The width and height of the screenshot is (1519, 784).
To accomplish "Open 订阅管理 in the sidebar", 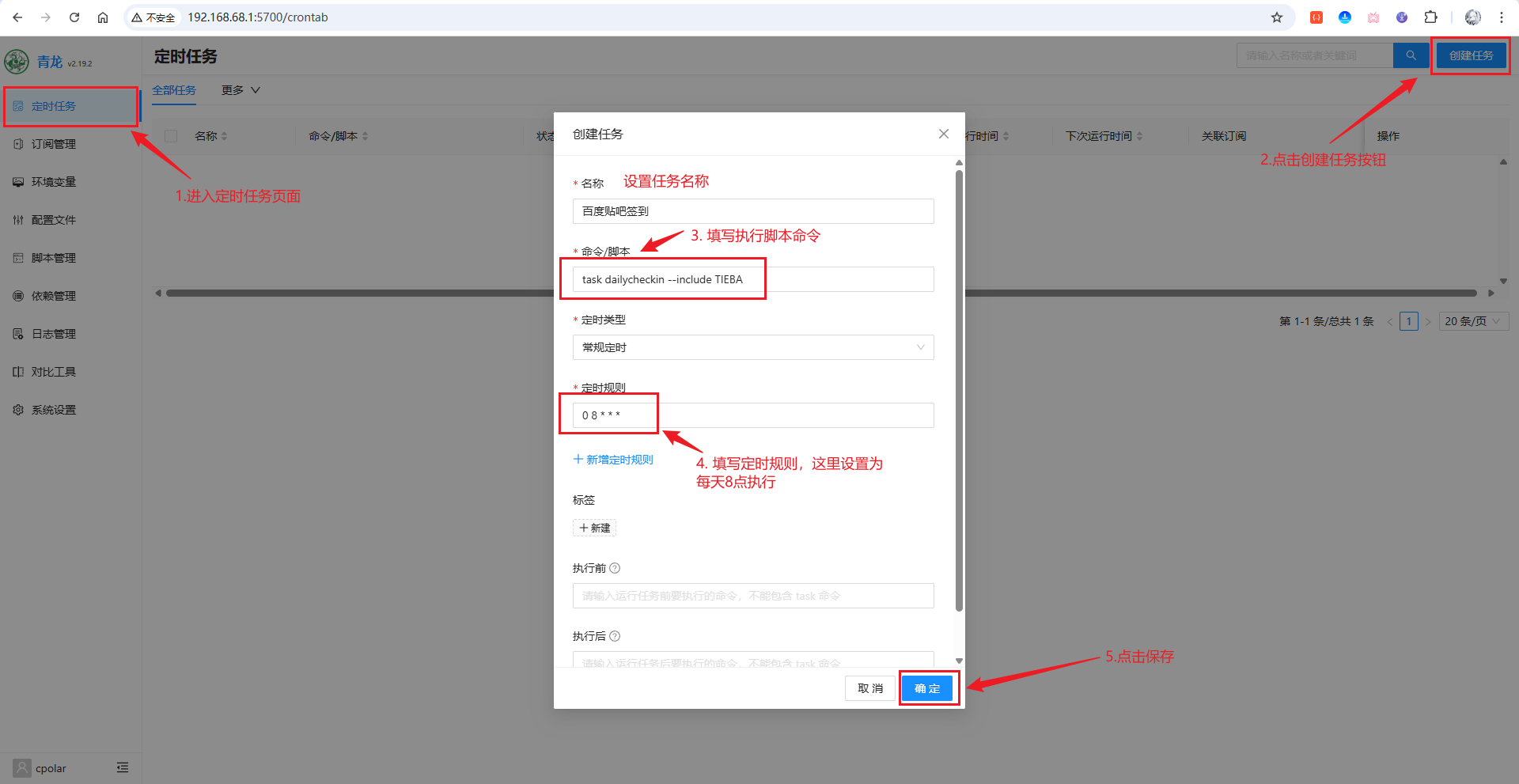I will (53, 144).
